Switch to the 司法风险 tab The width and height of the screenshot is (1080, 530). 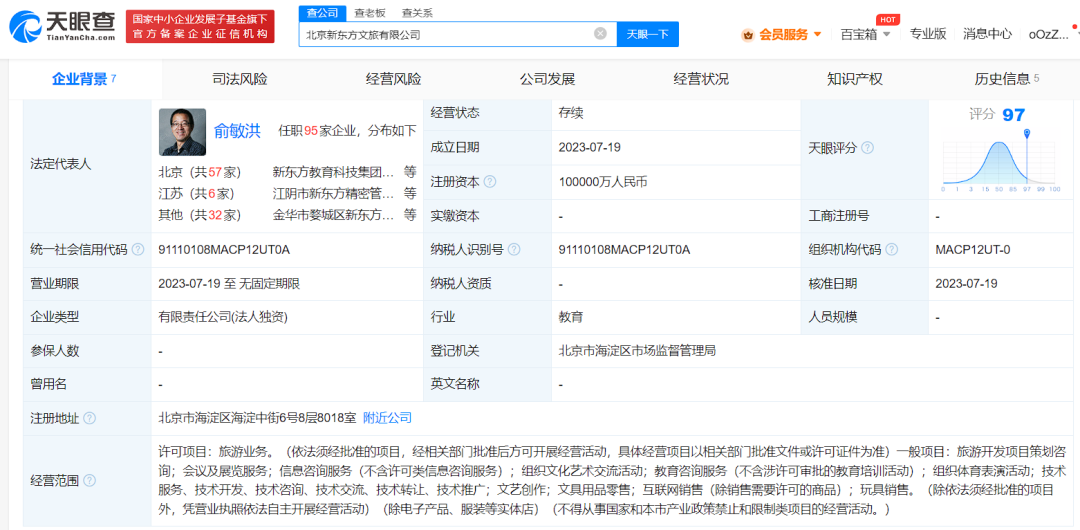tap(240, 80)
